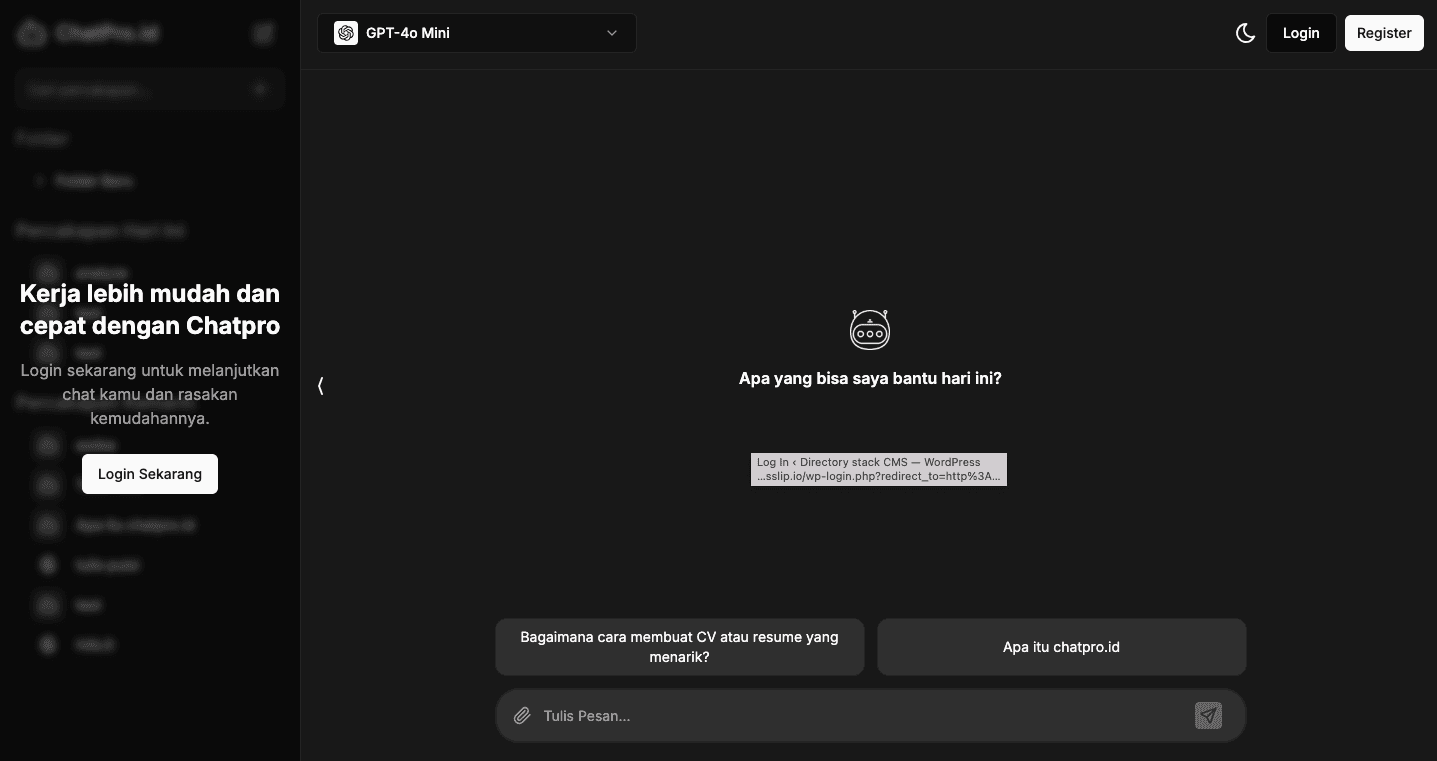Open the GPT-4o Mini model dropdown
1437x761 pixels.
(477, 33)
